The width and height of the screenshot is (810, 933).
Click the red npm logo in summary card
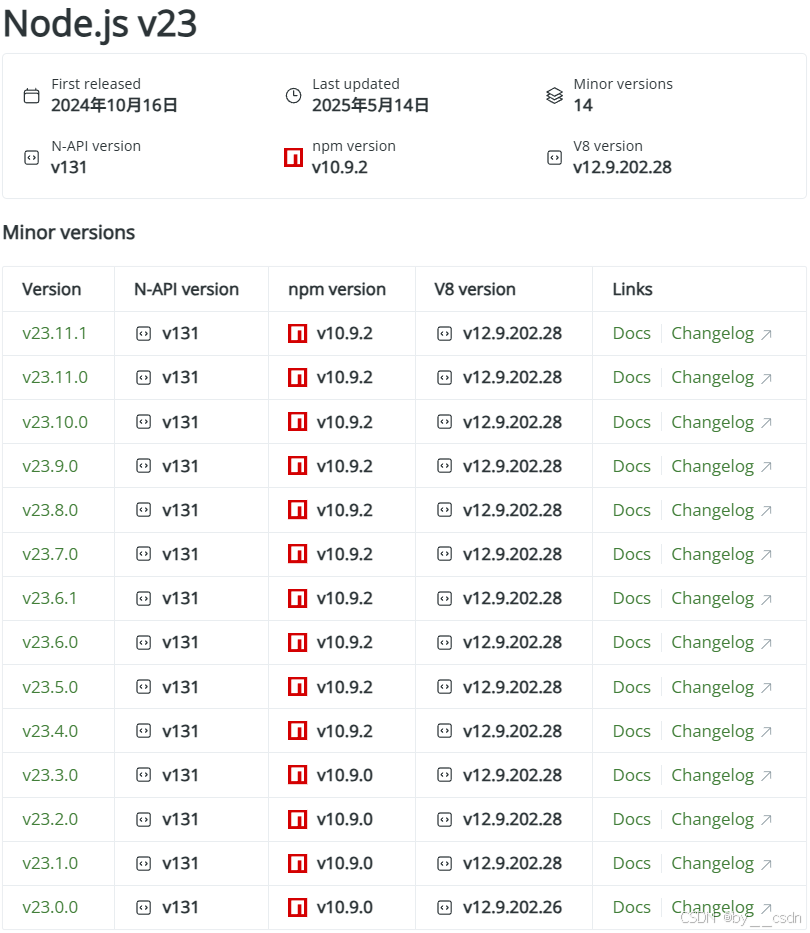pyautogui.click(x=293, y=158)
